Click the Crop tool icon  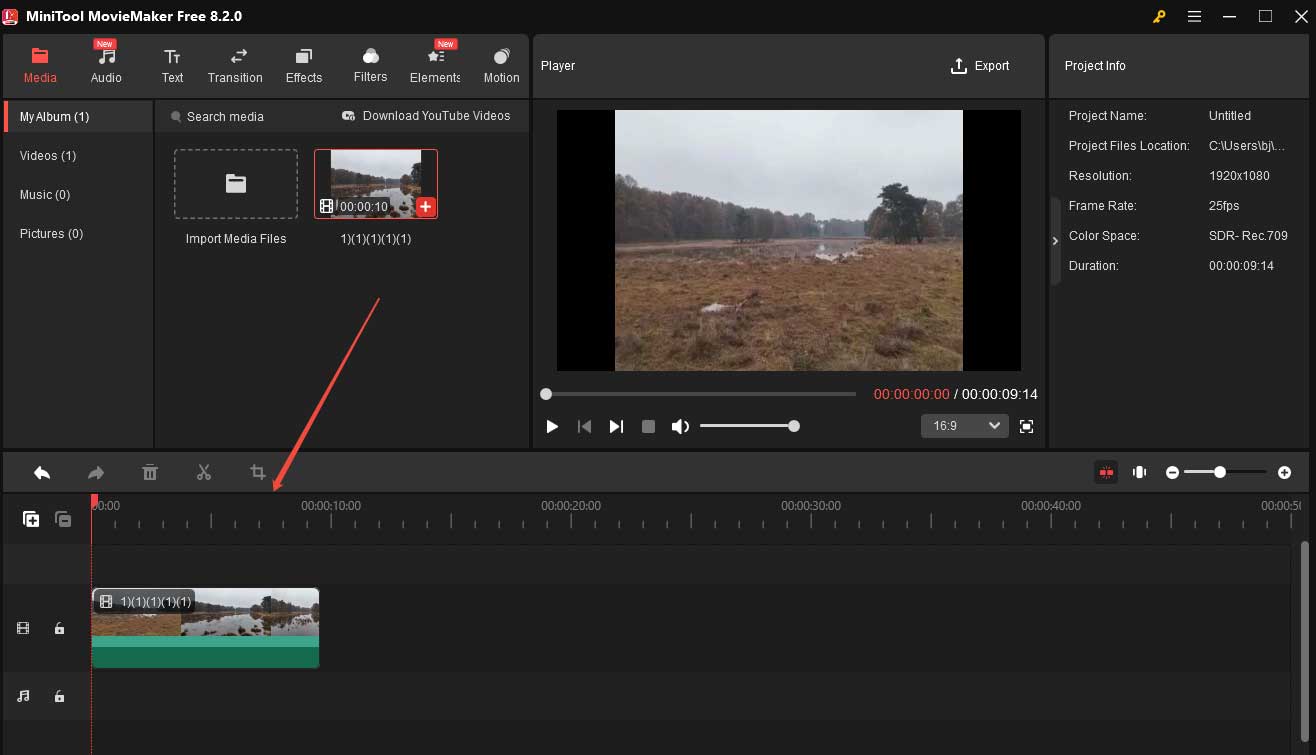[x=258, y=473]
